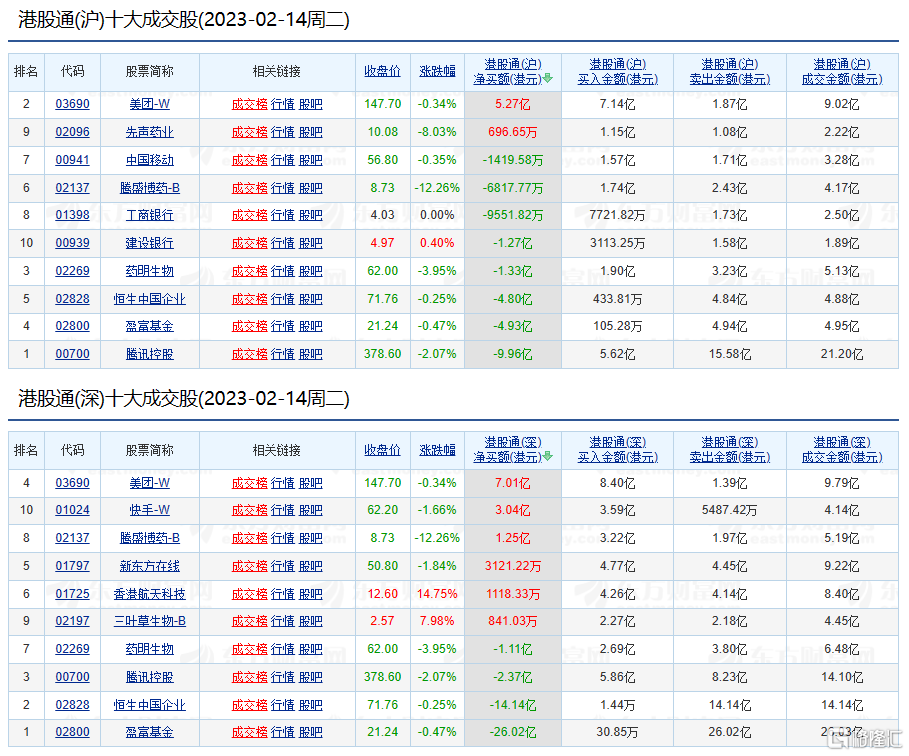Open stock code 00939 link

coord(72,243)
